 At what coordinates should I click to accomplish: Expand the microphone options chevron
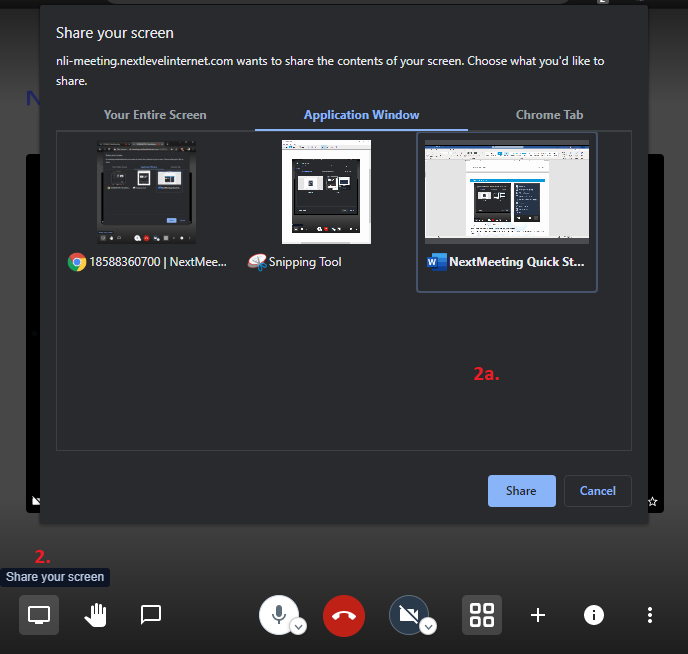click(299, 626)
